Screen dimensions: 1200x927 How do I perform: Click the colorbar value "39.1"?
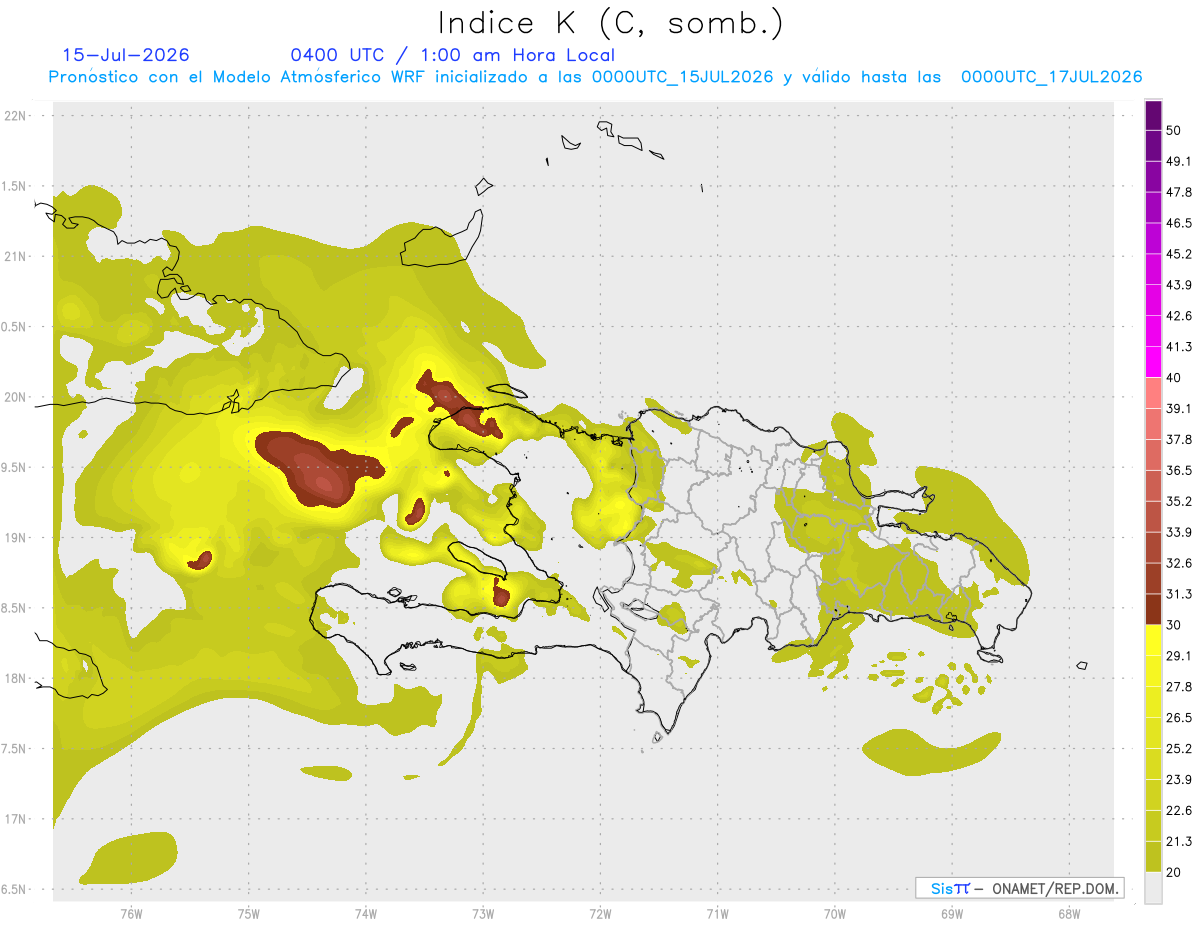tap(1179, 408)
